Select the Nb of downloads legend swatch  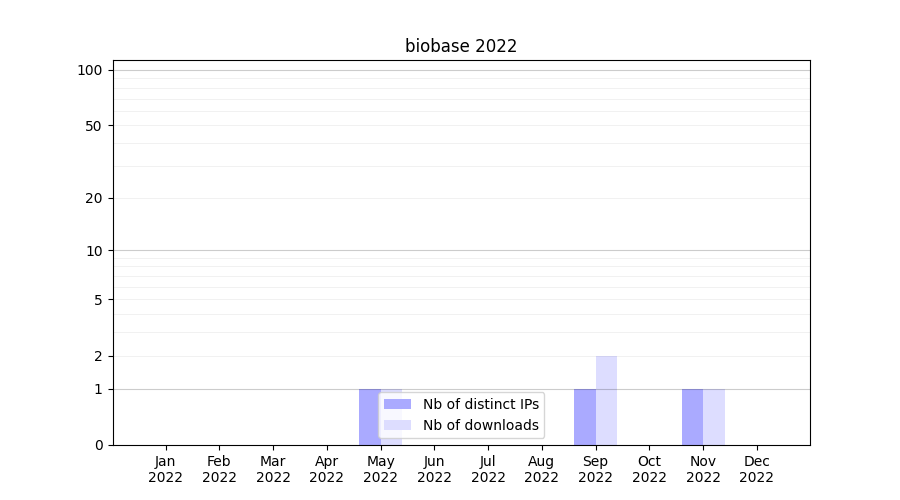point(397,425)
